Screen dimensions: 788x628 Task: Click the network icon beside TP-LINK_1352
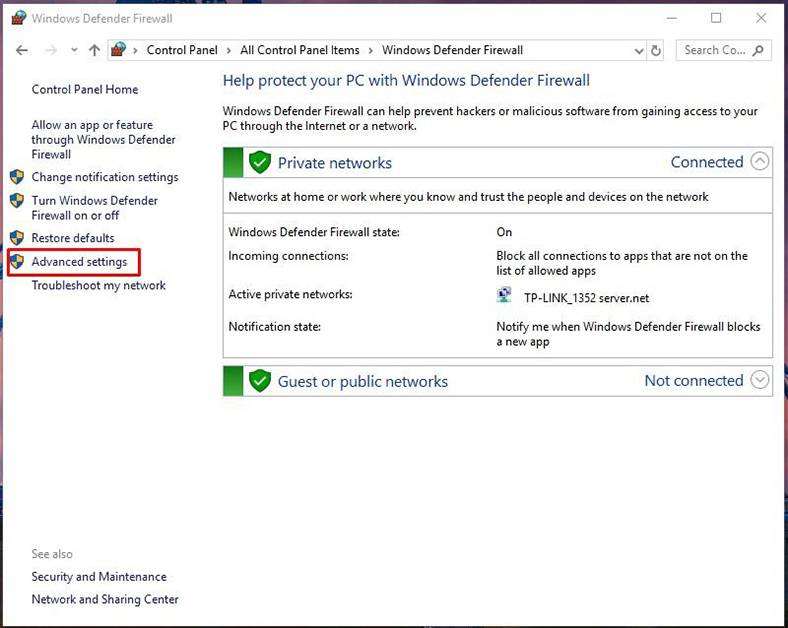(504, 295)
